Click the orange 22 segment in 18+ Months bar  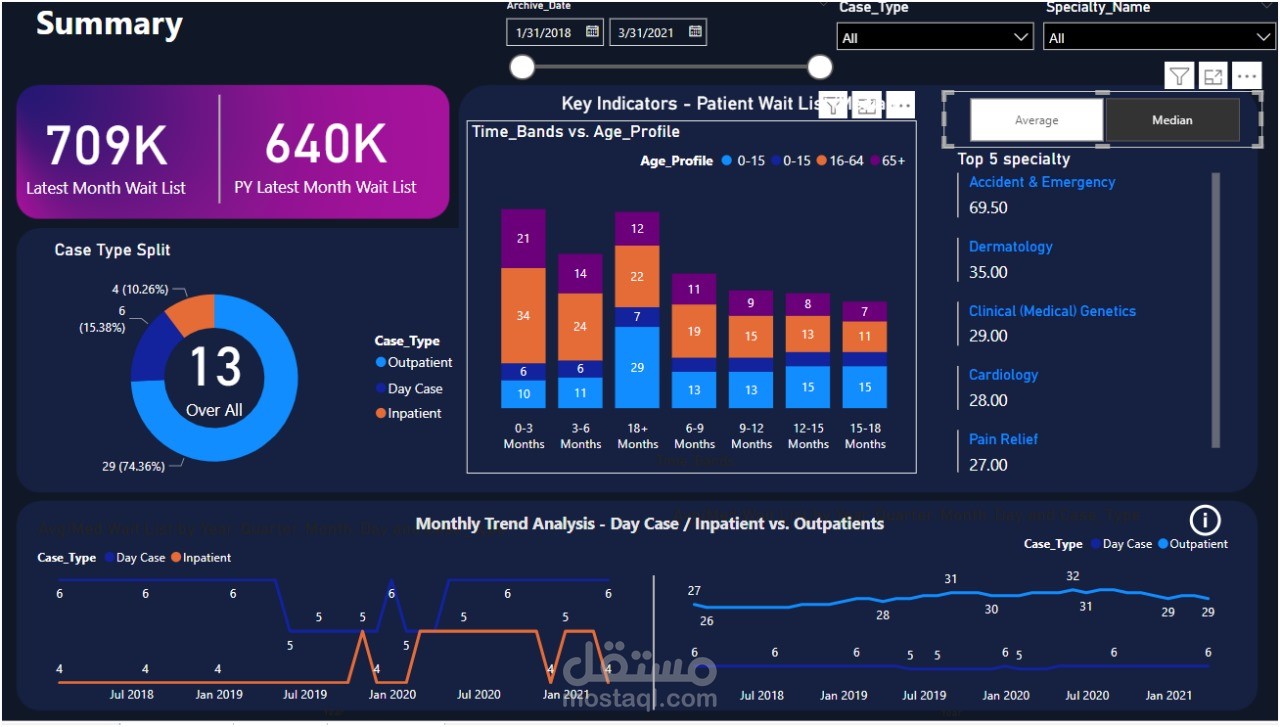pos(637,276)
